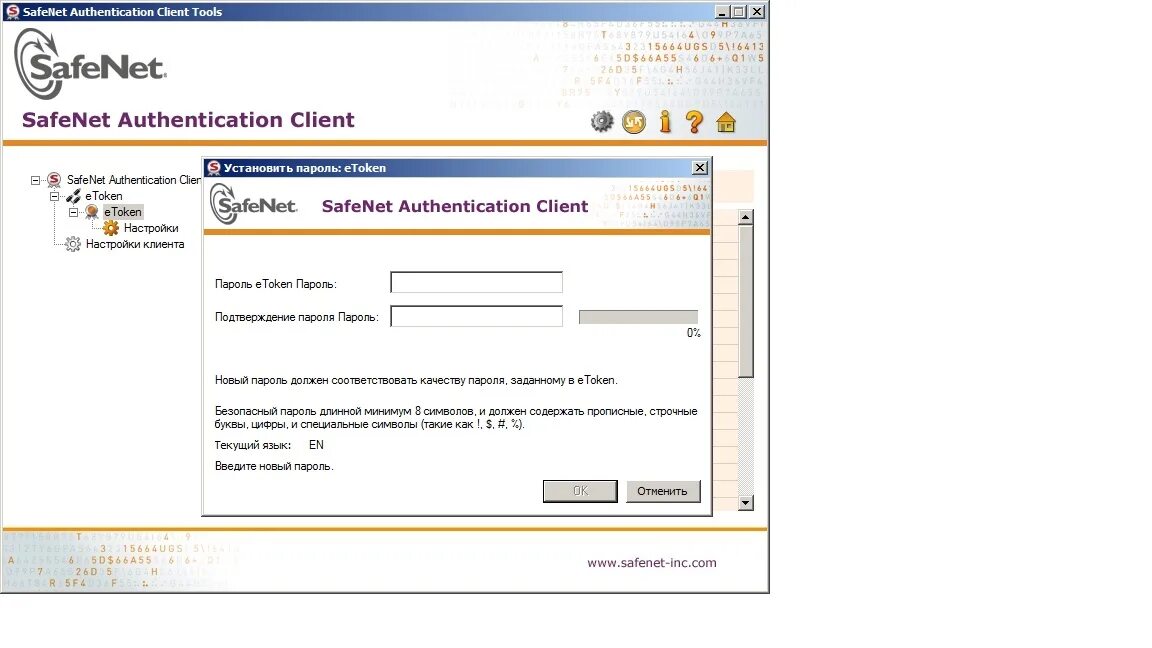
Task: Click the Настройки клиента gear icon
Action: coord(73,245)
